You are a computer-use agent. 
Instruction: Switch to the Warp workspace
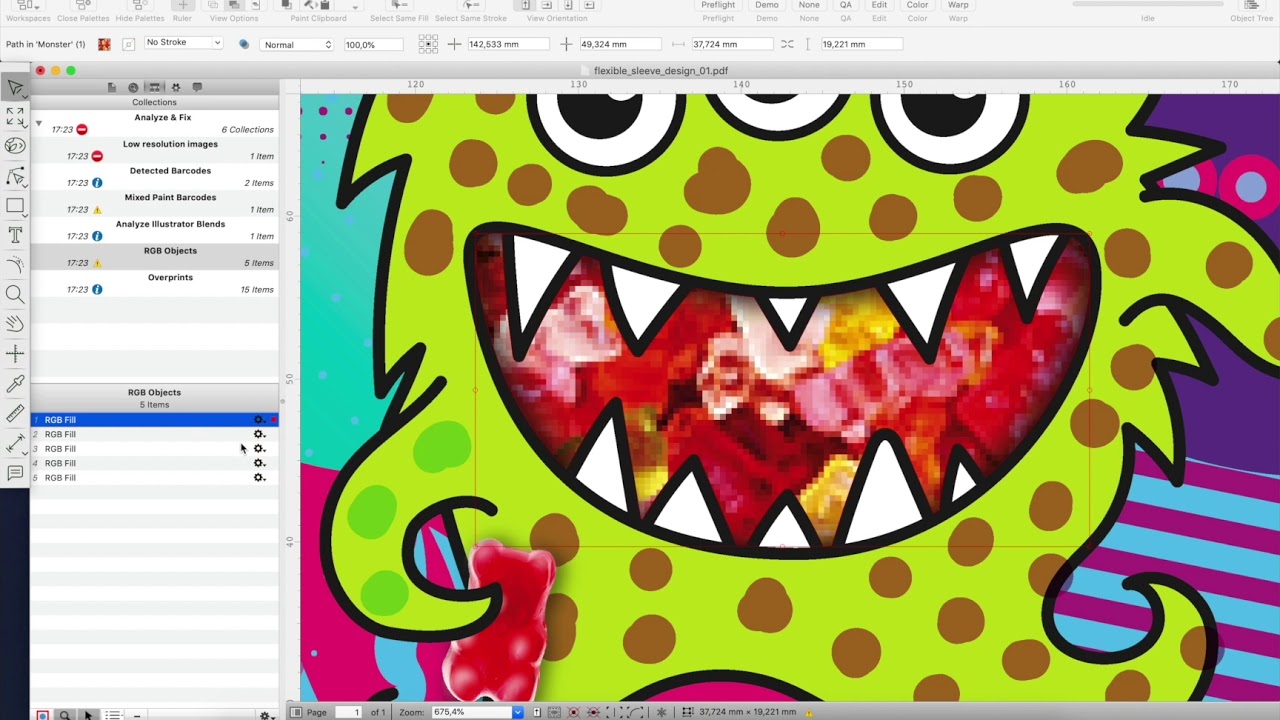click(x=958, y=5)
